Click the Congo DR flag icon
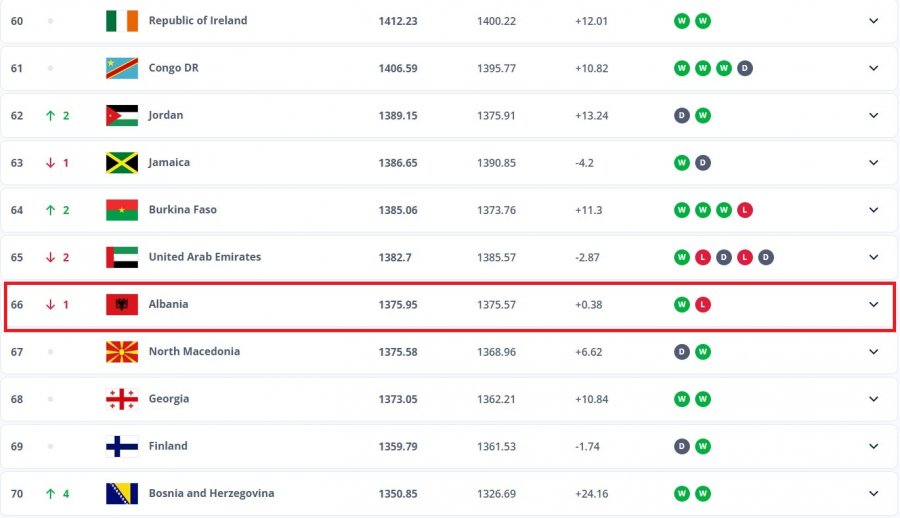The image size is (900, 518). click(122, 68)
